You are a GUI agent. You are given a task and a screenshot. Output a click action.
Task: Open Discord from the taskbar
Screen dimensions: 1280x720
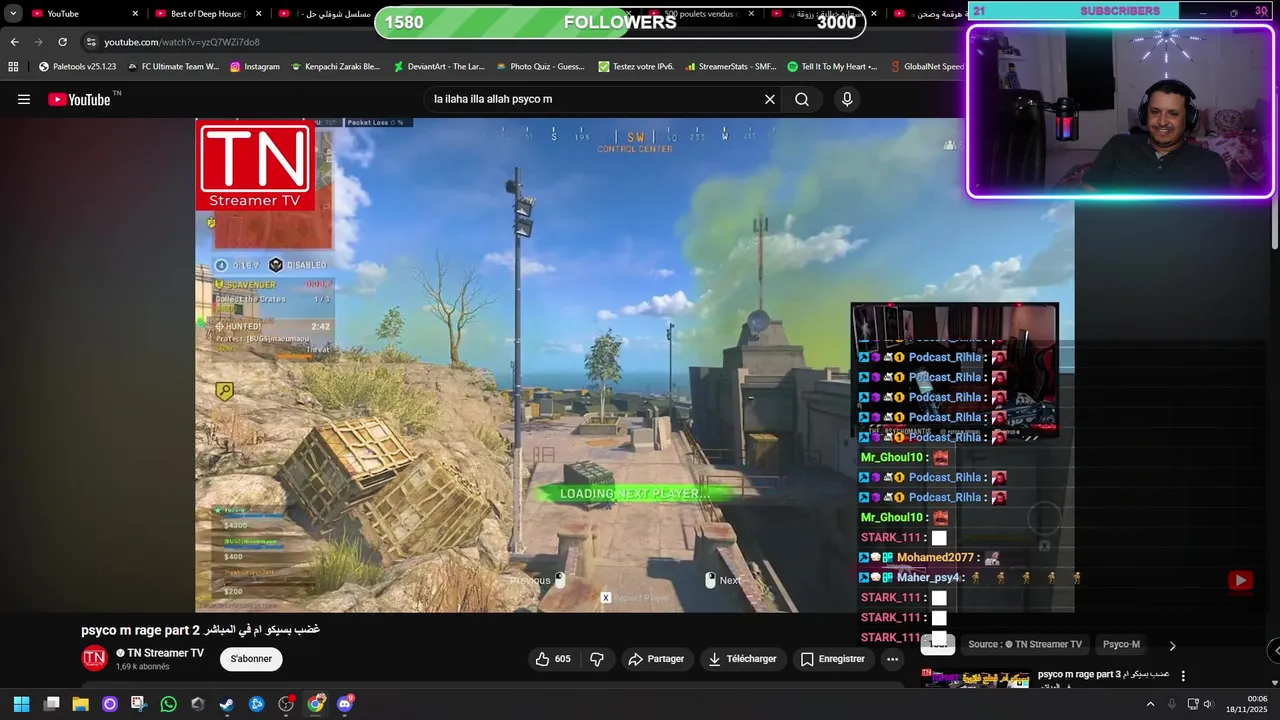pyautogui.click(x=345, y=704)
